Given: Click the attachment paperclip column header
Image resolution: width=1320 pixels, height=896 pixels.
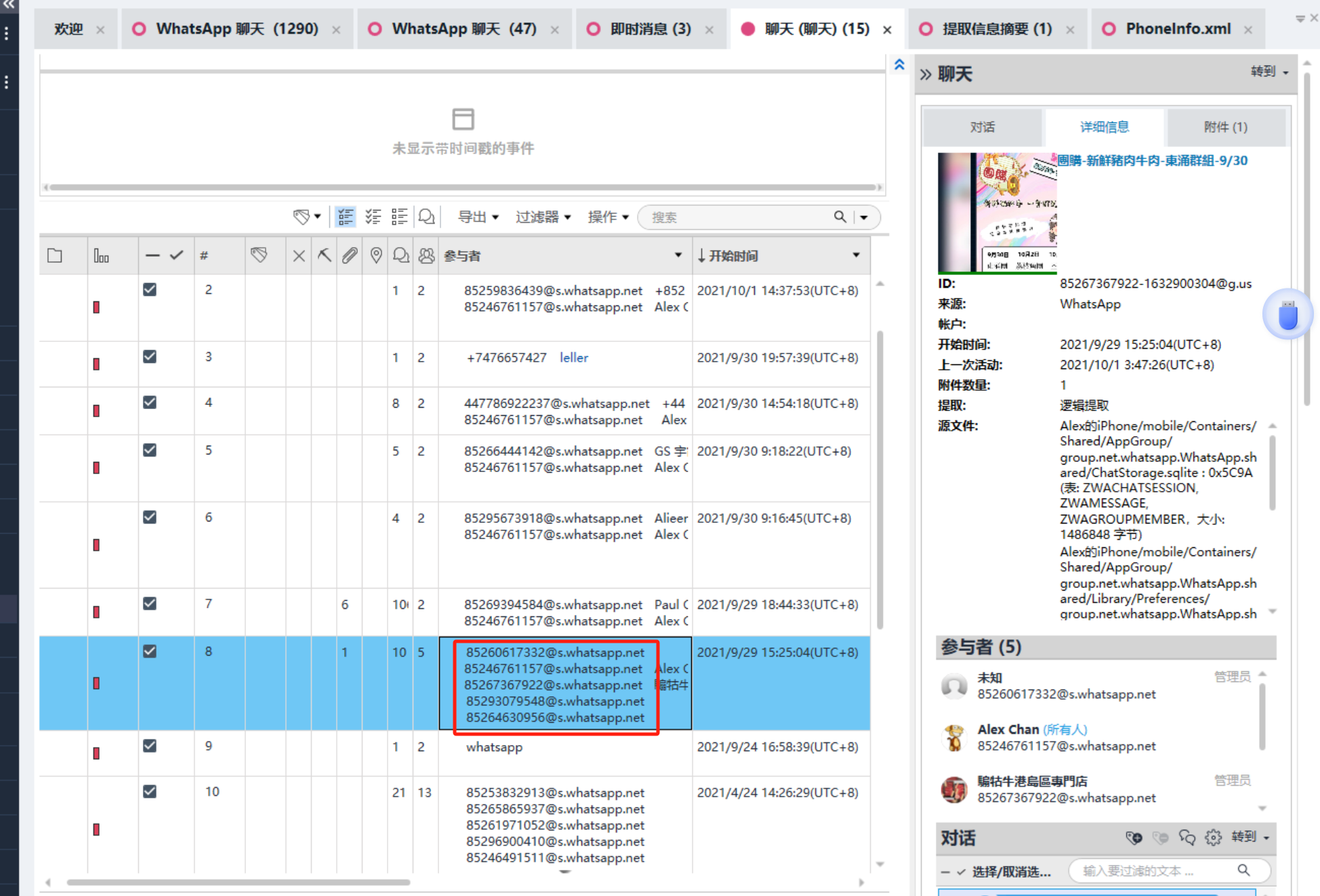Looking at the screenshot, I should 349,255.
